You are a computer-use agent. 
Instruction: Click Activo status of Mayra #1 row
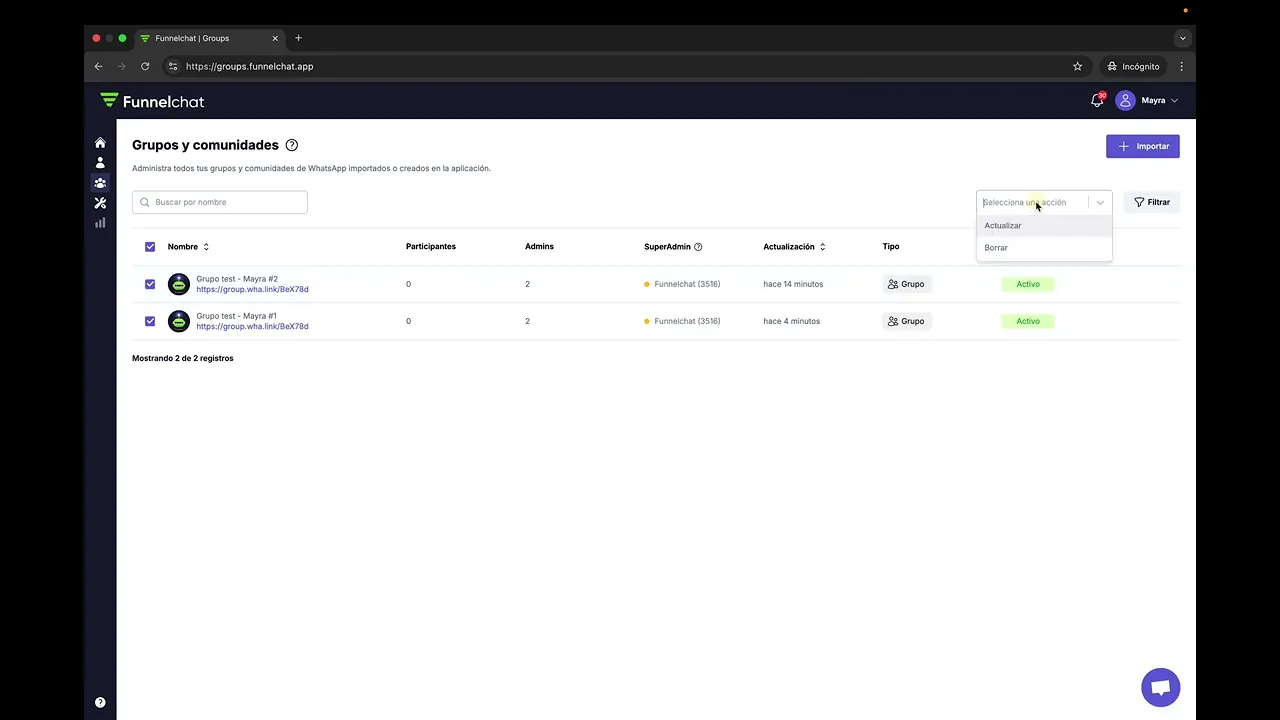[1028, 321]
